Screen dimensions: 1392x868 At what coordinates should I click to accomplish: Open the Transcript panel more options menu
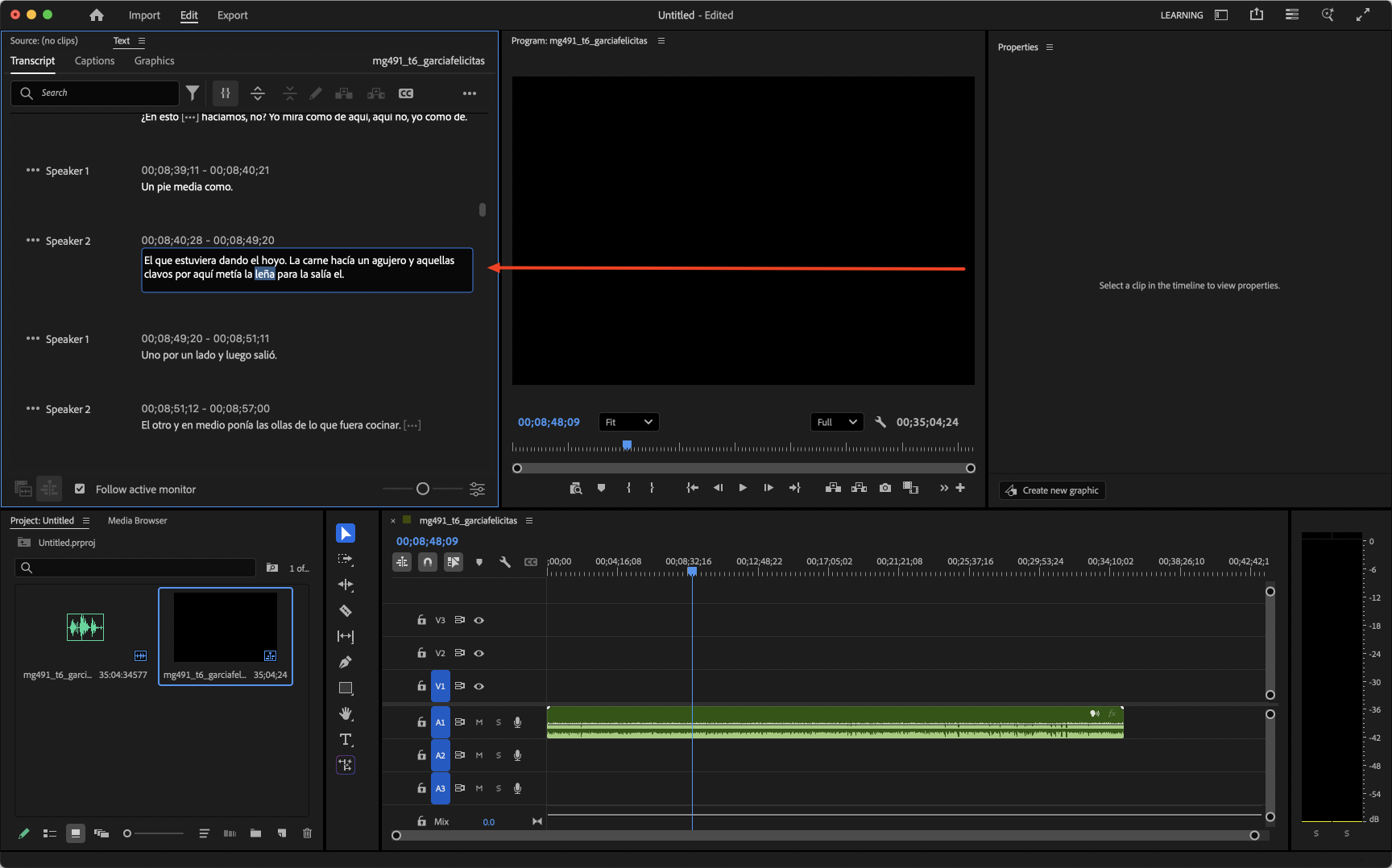470,93
